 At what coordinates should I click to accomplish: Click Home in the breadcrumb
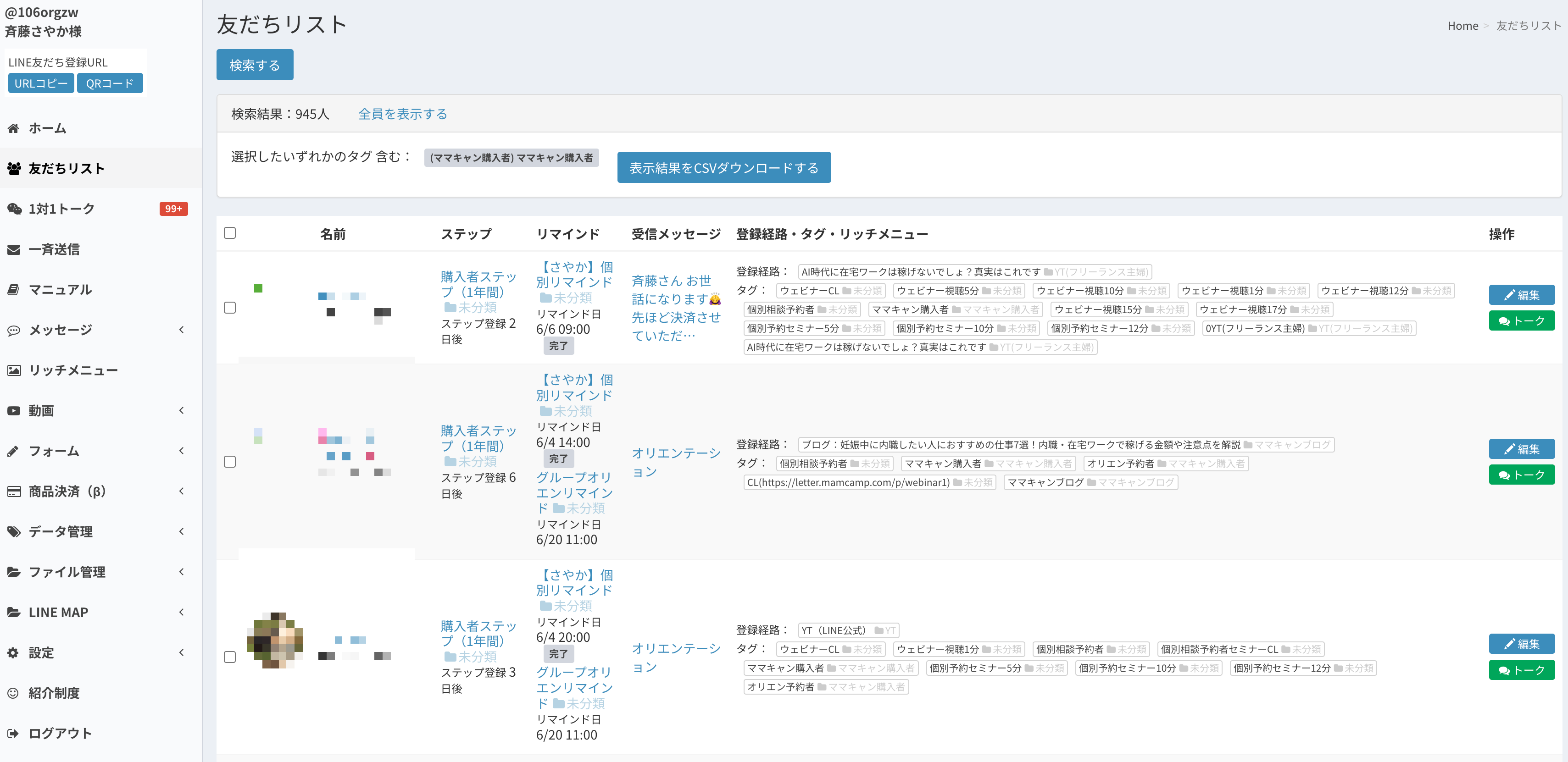coord(1462,26)
